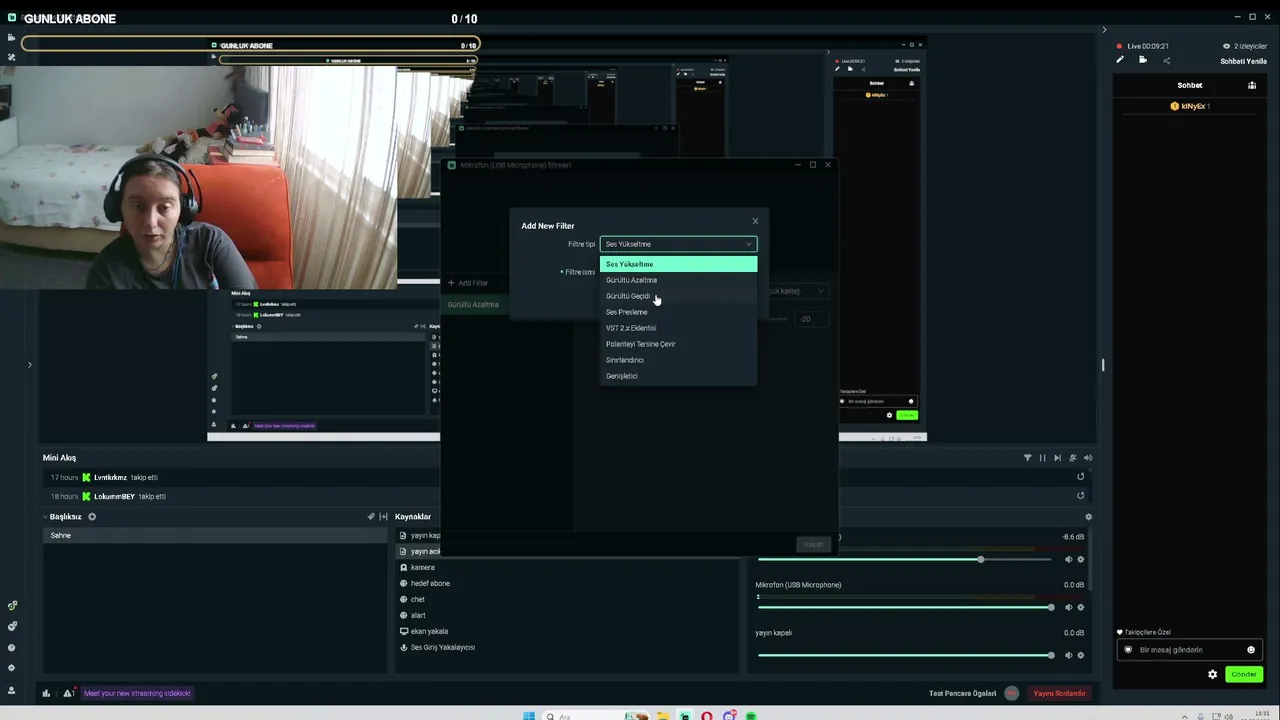Add a new scene with the plus icon

[92, 517]
